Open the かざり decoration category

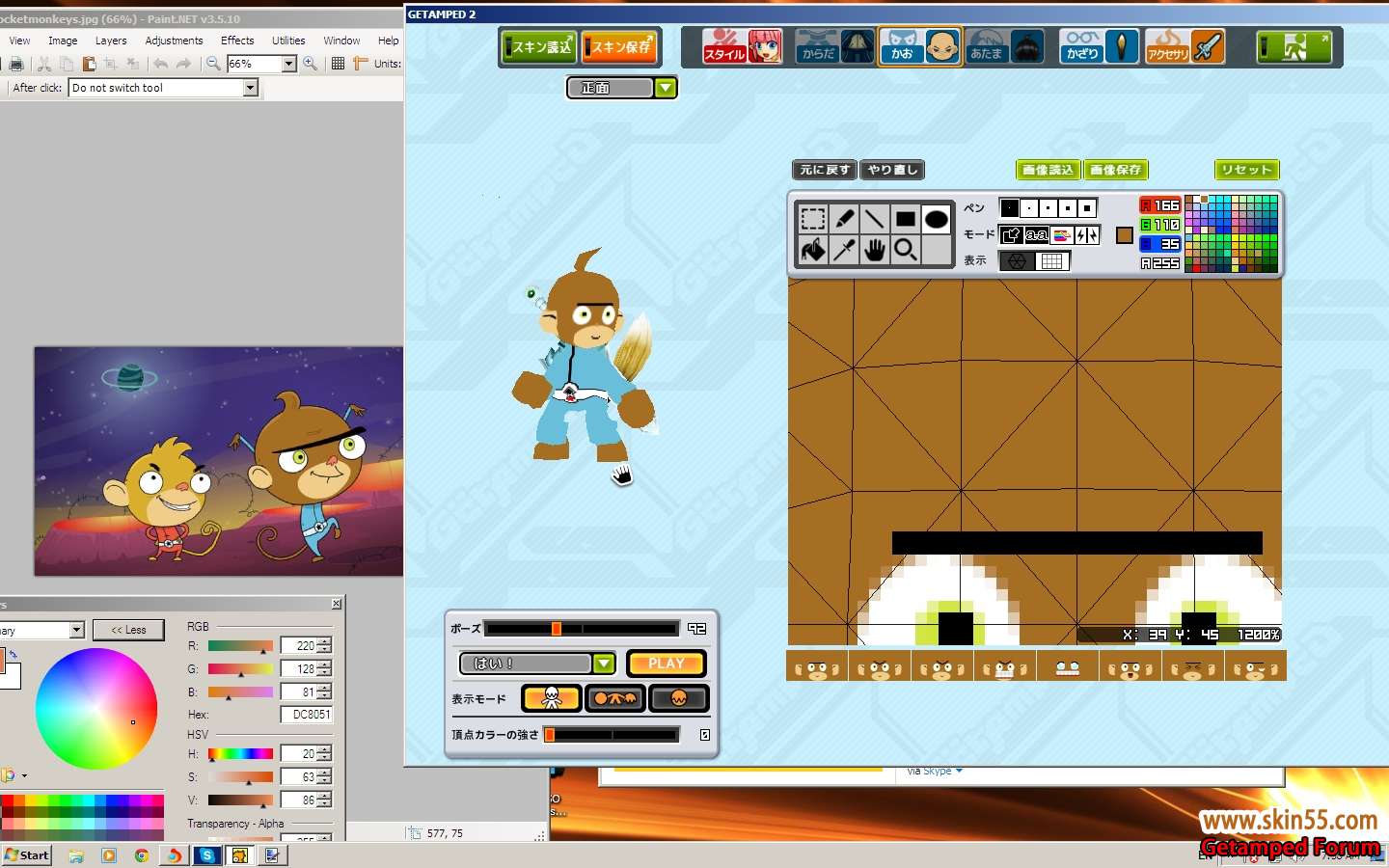coord(1100,46)
